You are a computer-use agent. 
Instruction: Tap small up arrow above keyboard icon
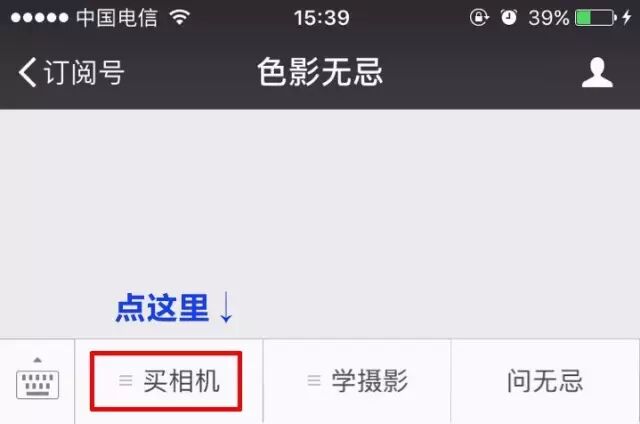point(38,360)
